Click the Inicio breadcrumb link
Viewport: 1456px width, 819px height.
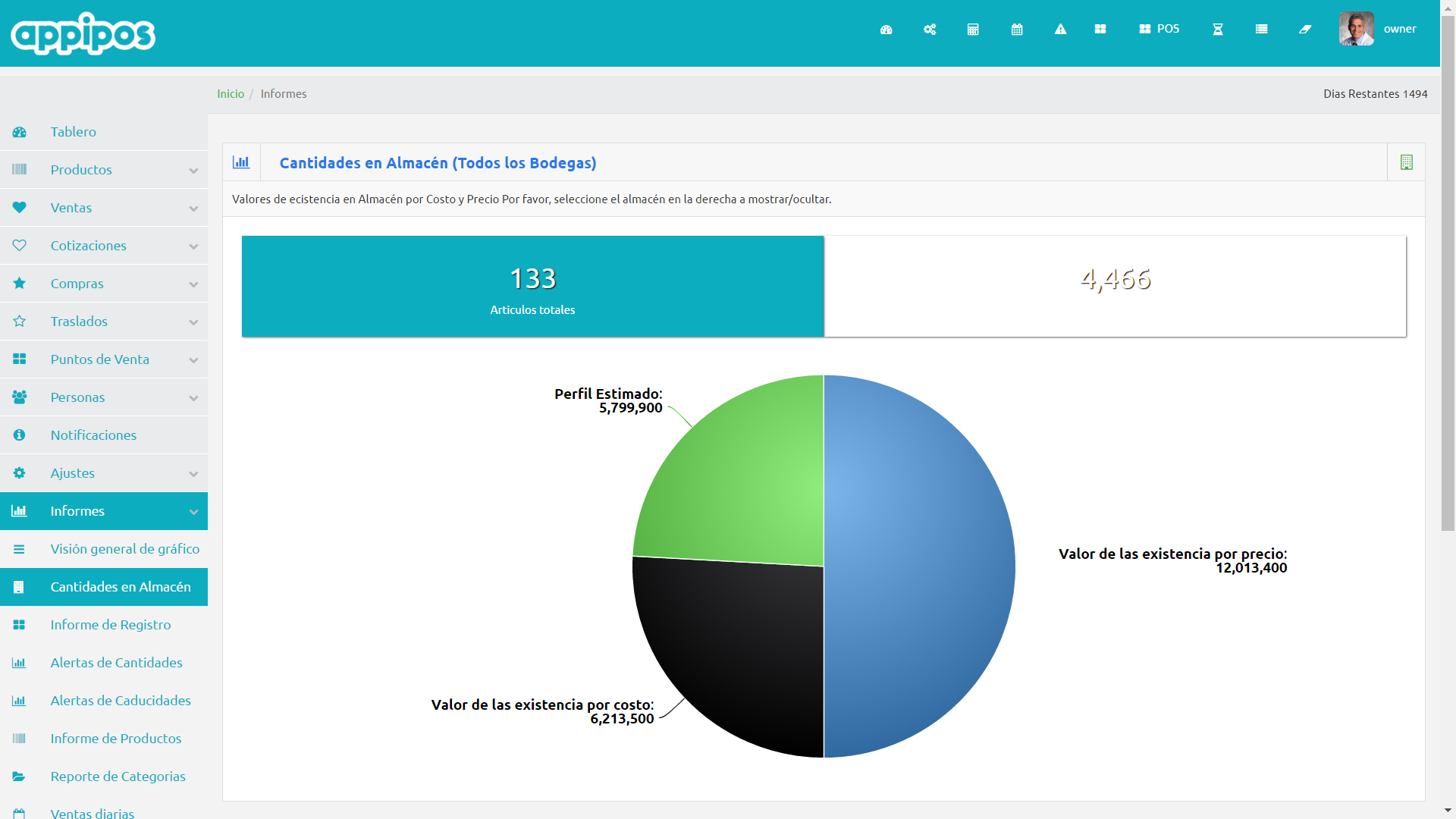pyautogui.click(x=231, y=94)
